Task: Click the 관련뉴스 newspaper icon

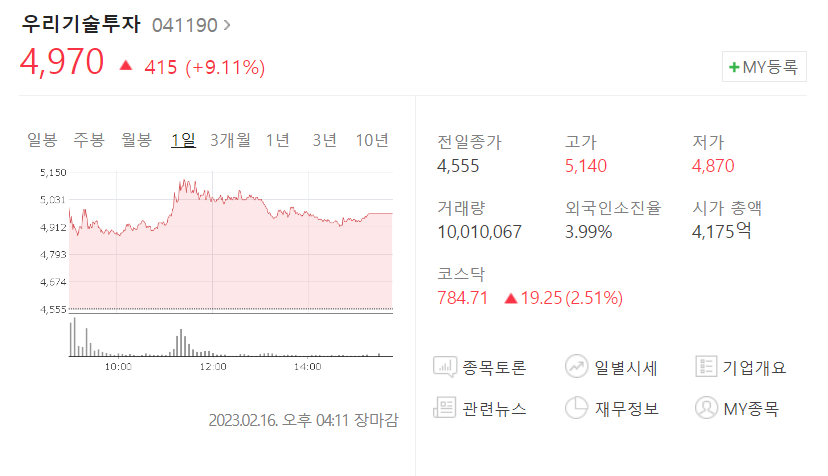Action: pos(444,407)
